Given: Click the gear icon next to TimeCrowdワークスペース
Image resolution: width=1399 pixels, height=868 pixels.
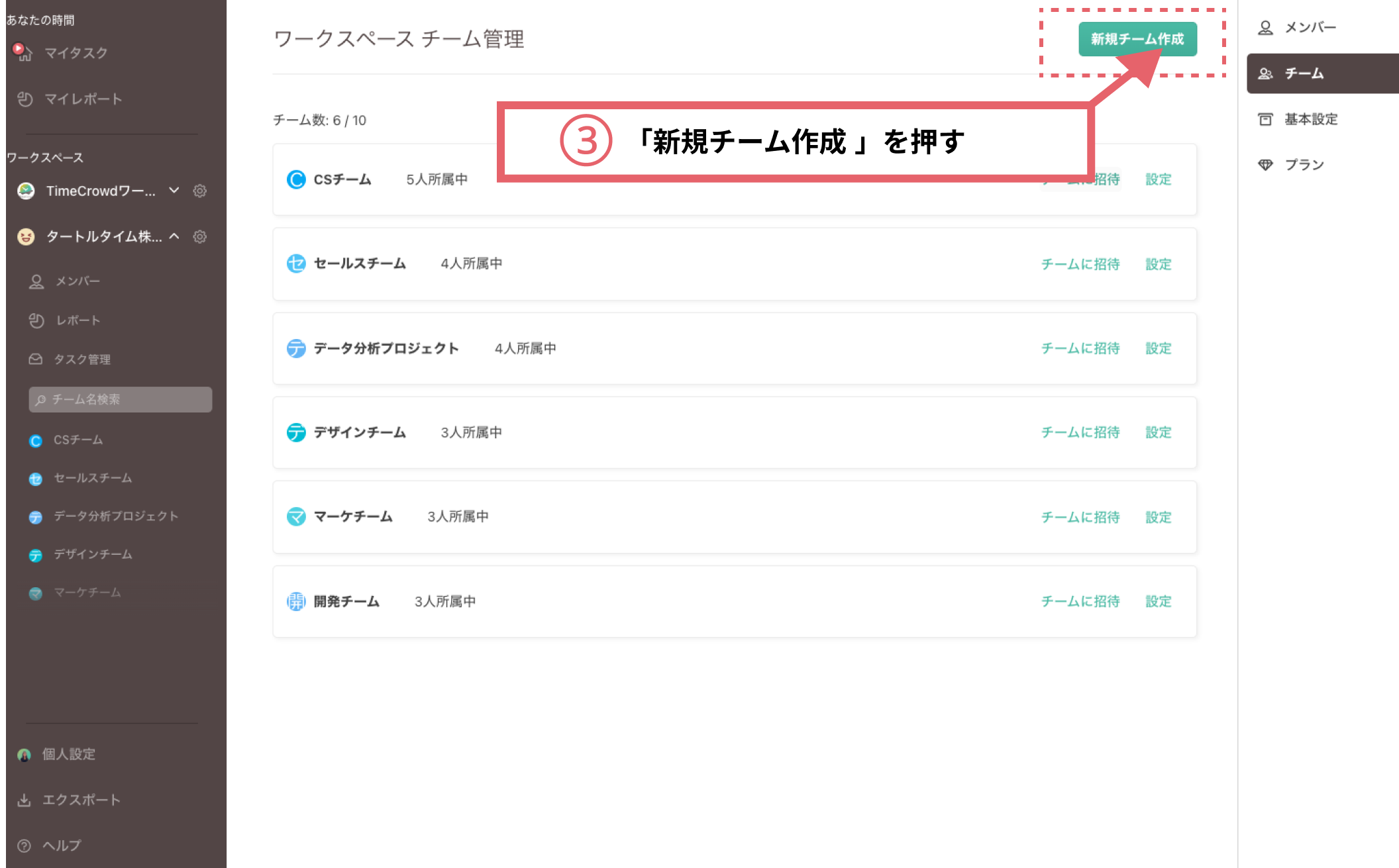Looking at the screenshot, I should point(199,191).
